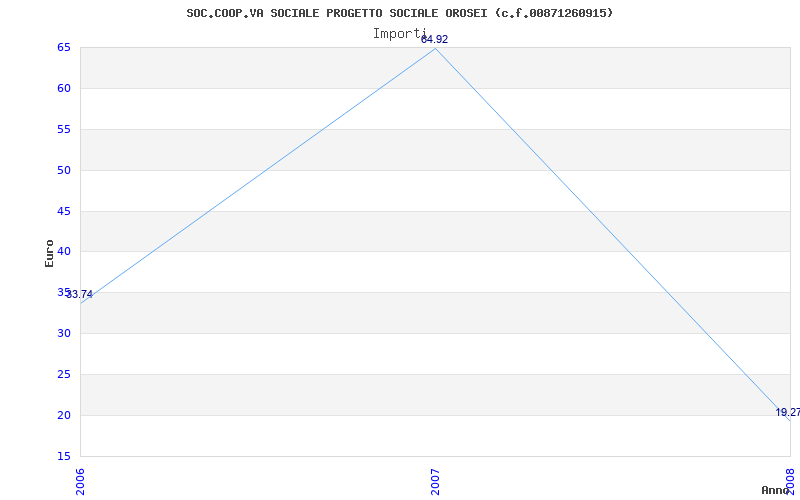Click the Euro y-axis title
Viewport: 800px width, 500px height.
tap(49, 253)
